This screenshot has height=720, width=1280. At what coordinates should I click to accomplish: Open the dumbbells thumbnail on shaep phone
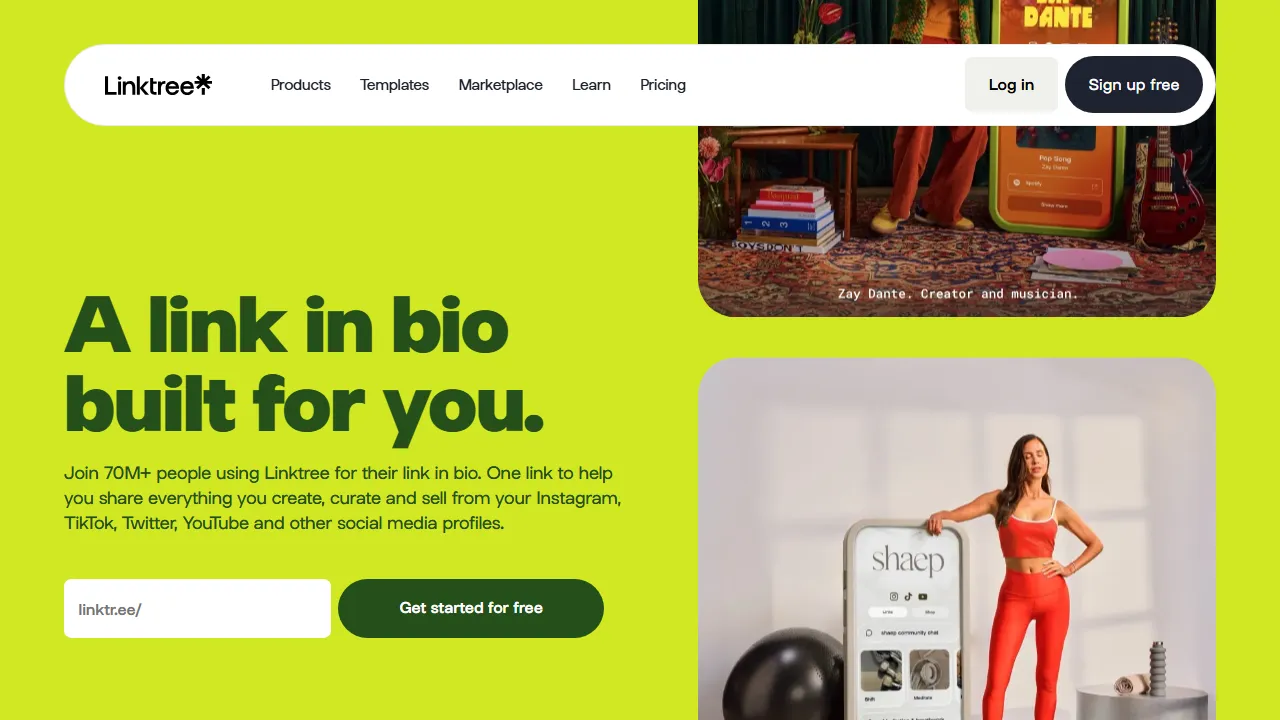coord(881,670)
